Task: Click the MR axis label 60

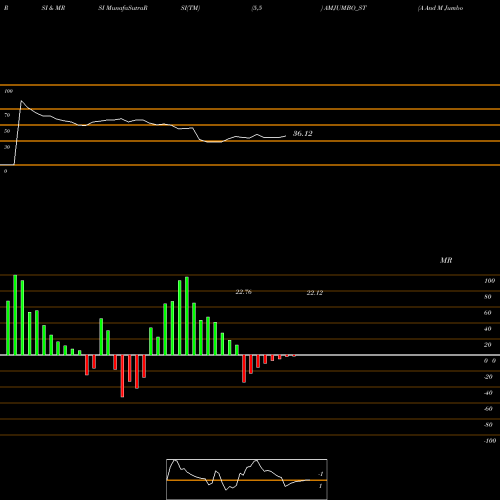Action: [488, 313]
